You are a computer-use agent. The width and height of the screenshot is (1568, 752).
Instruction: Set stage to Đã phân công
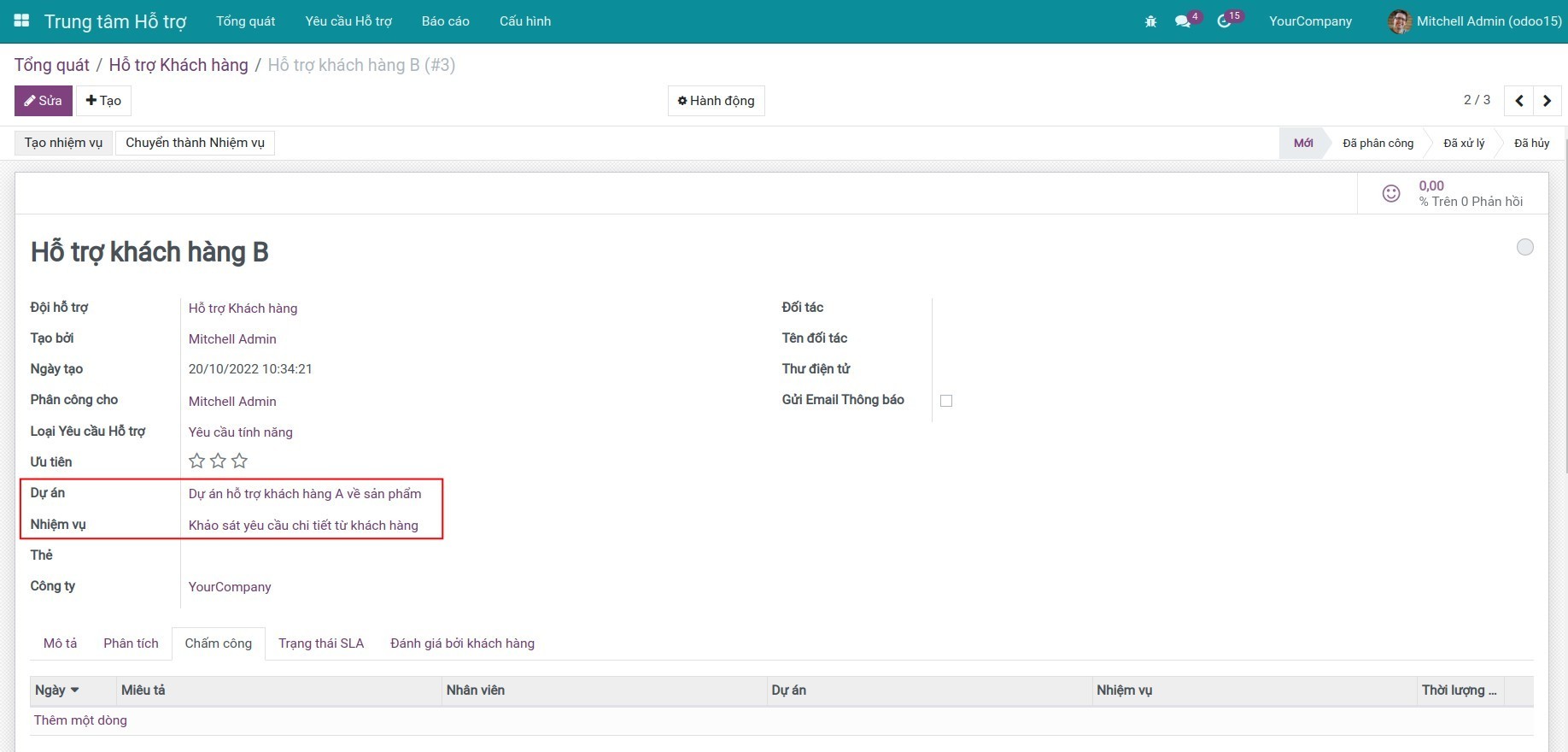coord(1378,144)
